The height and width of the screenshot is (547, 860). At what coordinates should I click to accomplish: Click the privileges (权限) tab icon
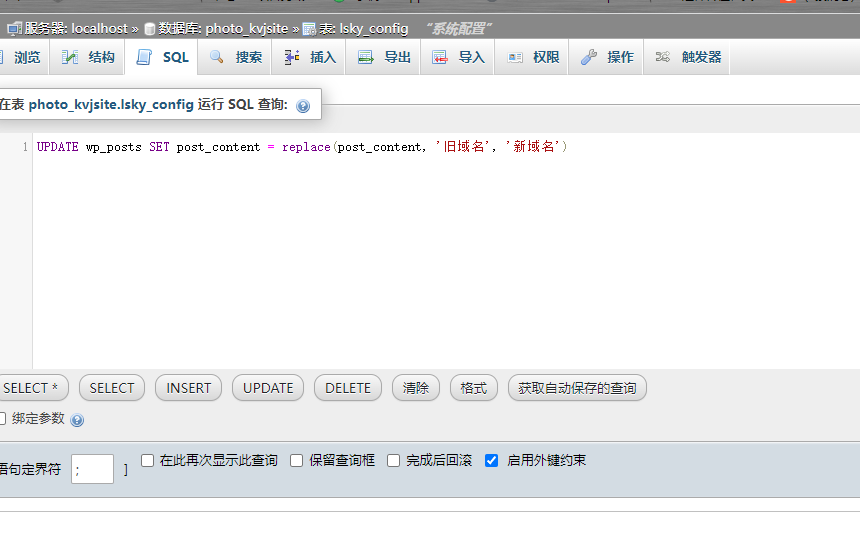[x=515, y=58]
